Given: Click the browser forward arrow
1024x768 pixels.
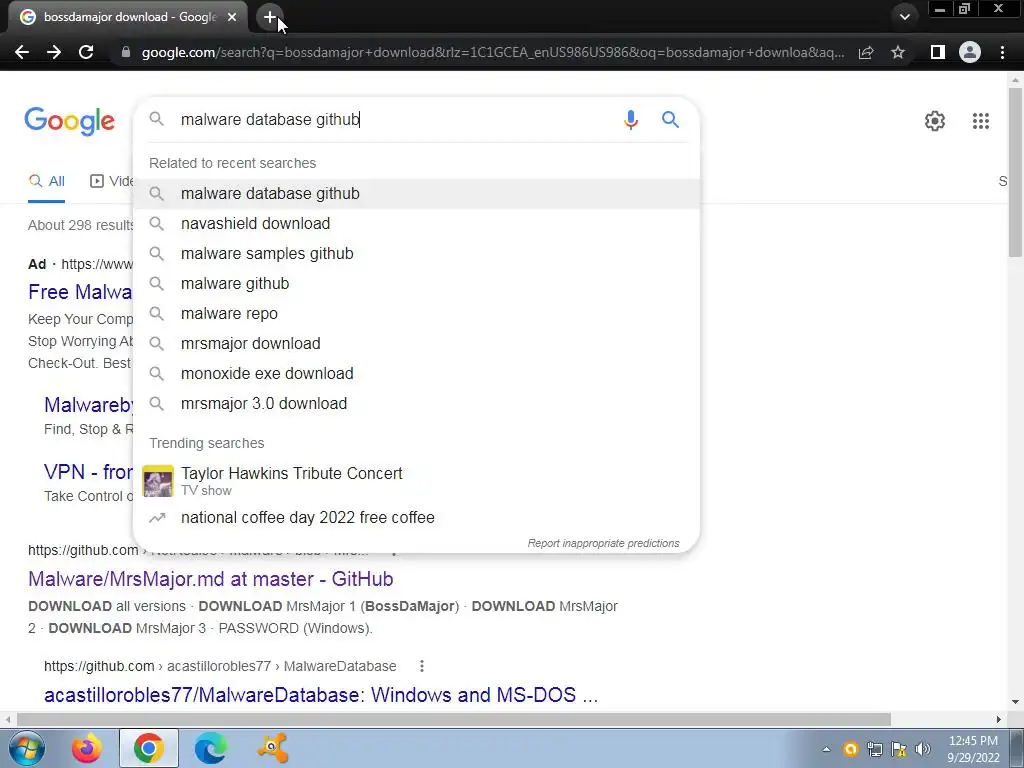Looking at the screenshot, I should 54,52.
